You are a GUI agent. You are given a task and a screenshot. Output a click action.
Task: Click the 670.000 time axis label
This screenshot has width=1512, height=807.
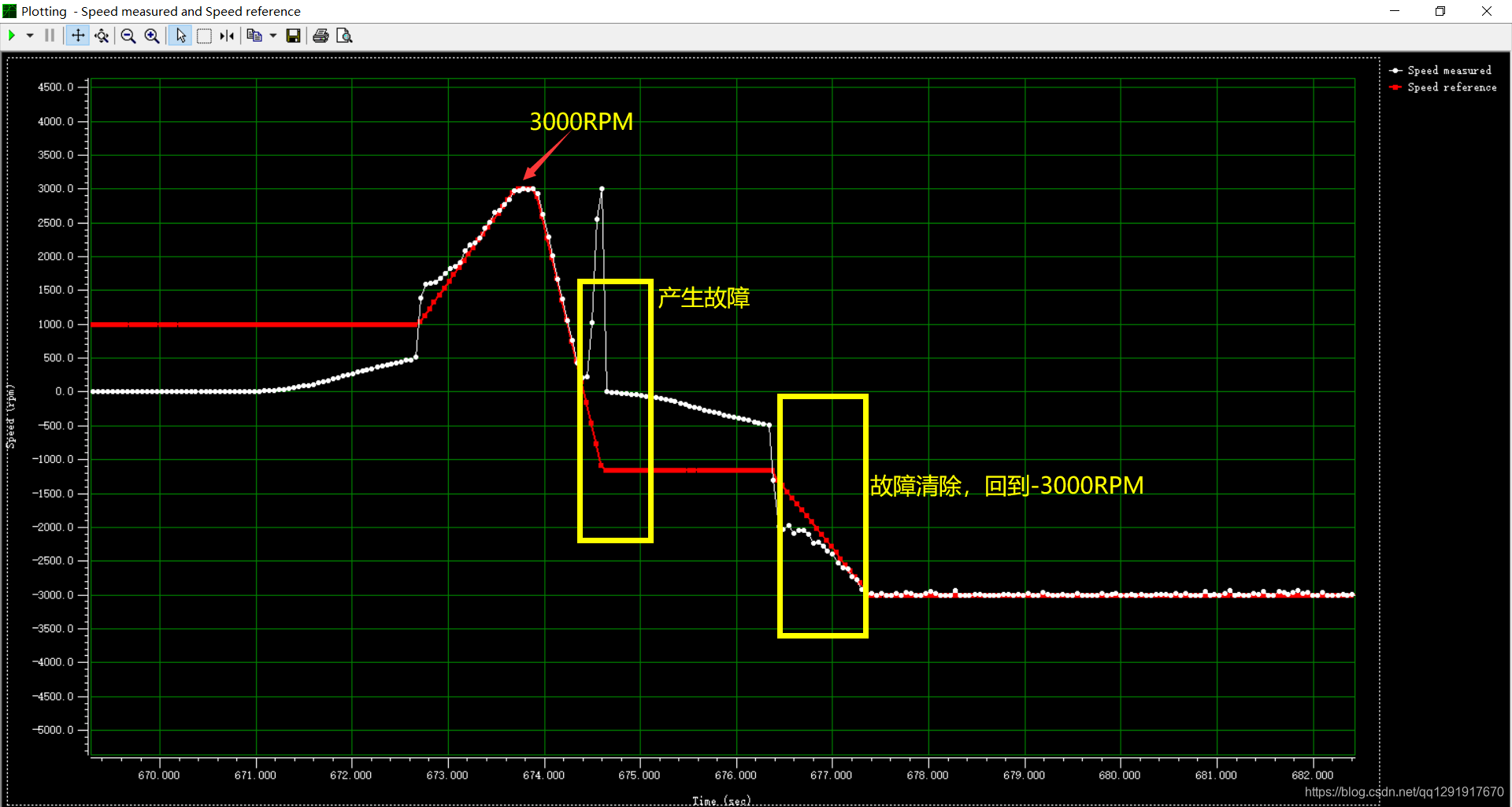(159, 776)
